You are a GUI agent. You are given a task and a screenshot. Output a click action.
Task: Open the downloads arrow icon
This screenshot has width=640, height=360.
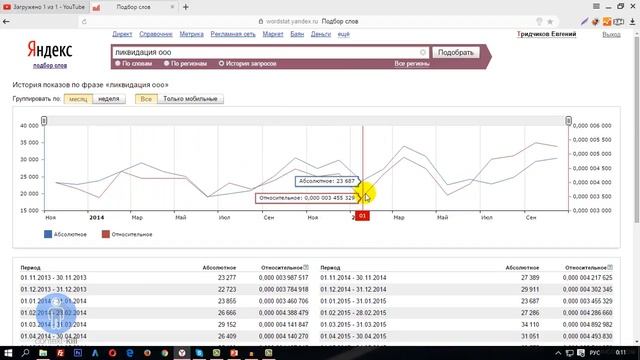click(x=632, y=22)
